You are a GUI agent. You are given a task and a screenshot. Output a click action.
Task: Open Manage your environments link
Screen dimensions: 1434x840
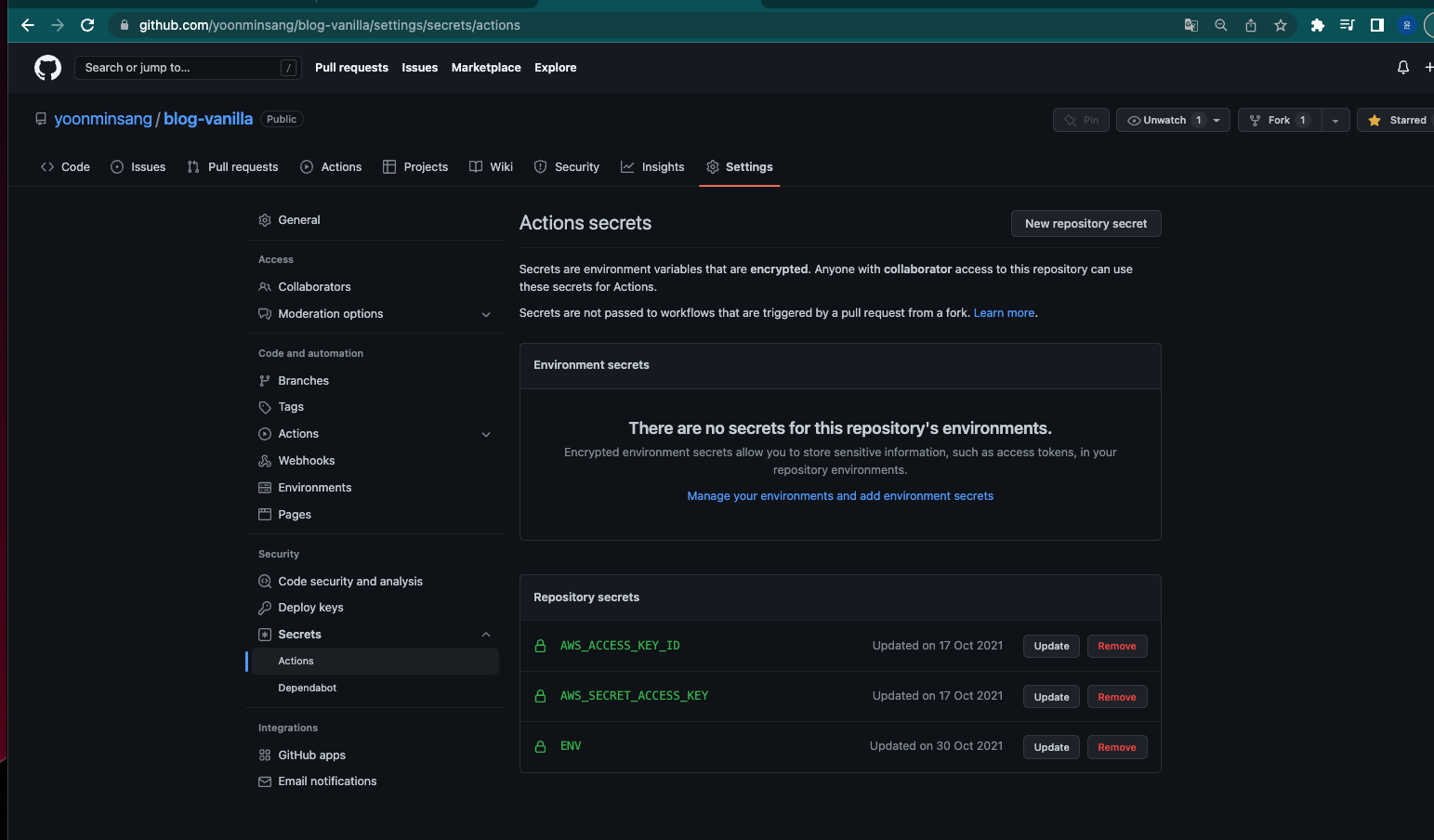point(840,496)
